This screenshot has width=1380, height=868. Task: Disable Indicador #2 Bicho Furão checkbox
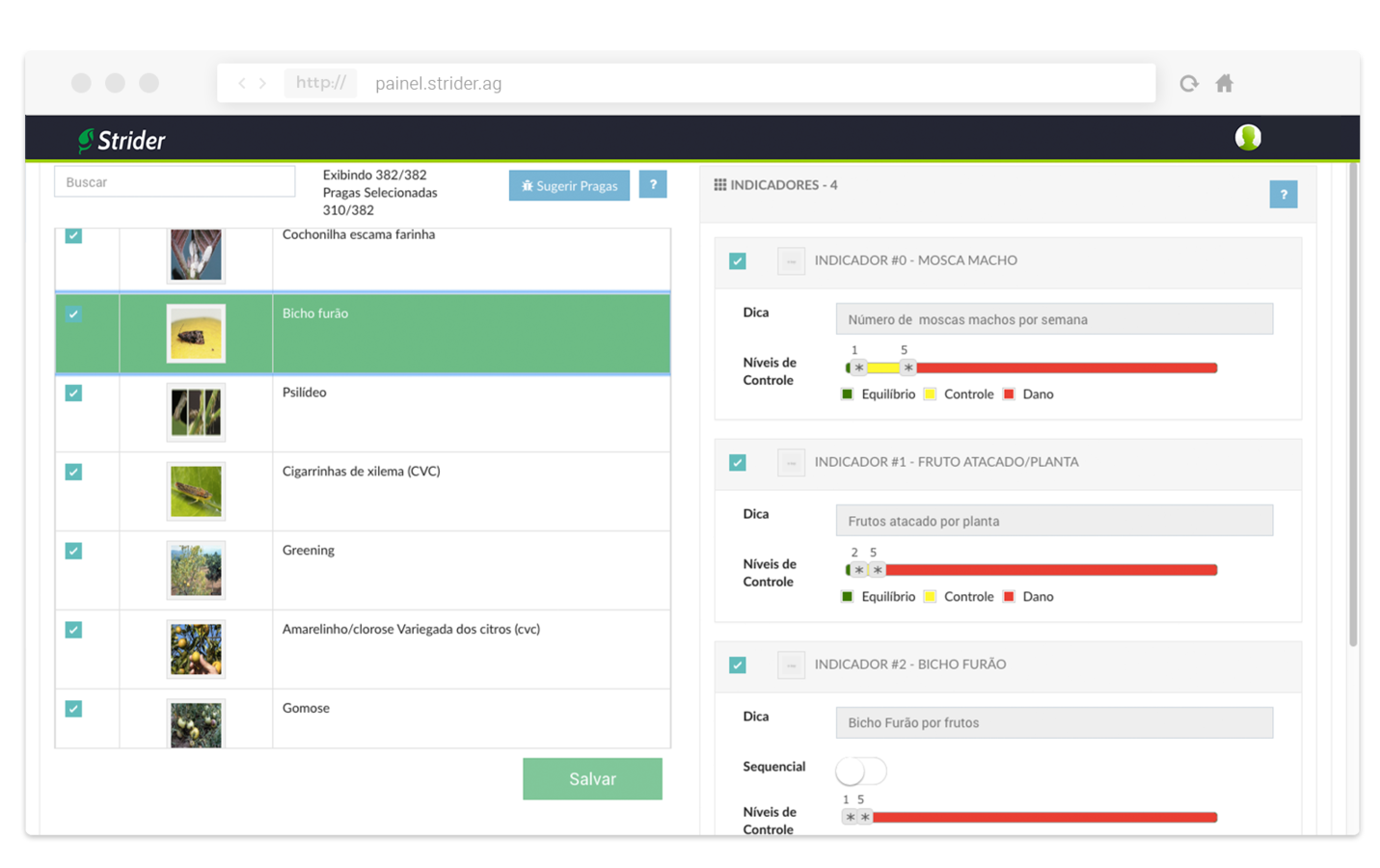738,665
